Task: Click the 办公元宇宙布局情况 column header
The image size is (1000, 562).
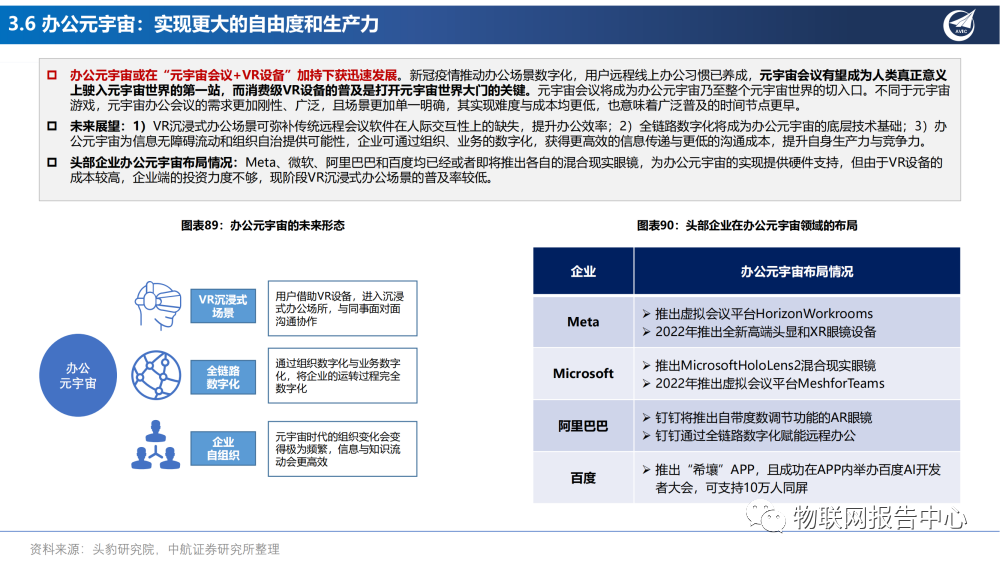Action: (797, 271)
